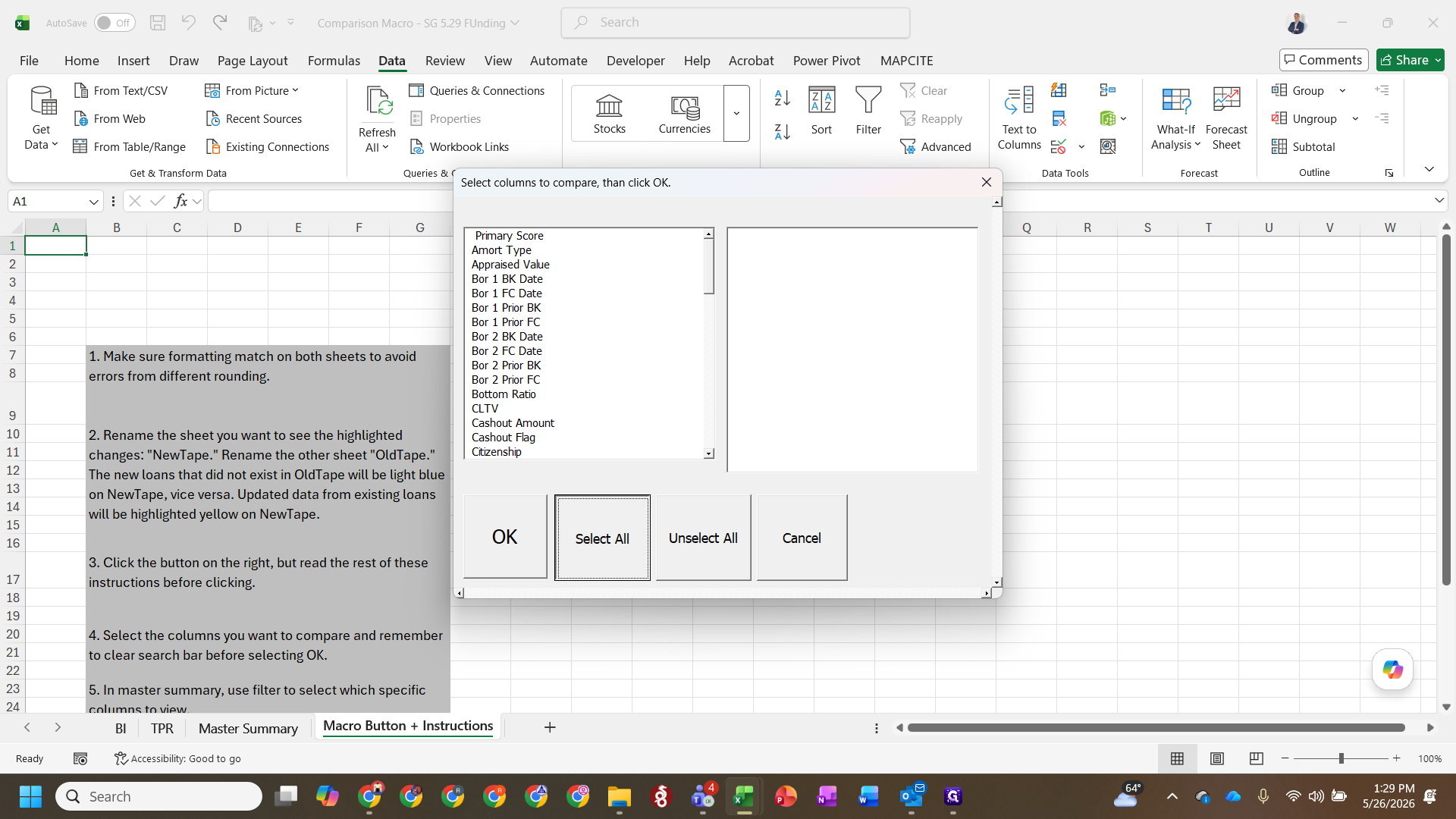The height and width of the screenshot is (819, 1456).
Task: Toggle the AutoSave switch
Action: [115, 23]
